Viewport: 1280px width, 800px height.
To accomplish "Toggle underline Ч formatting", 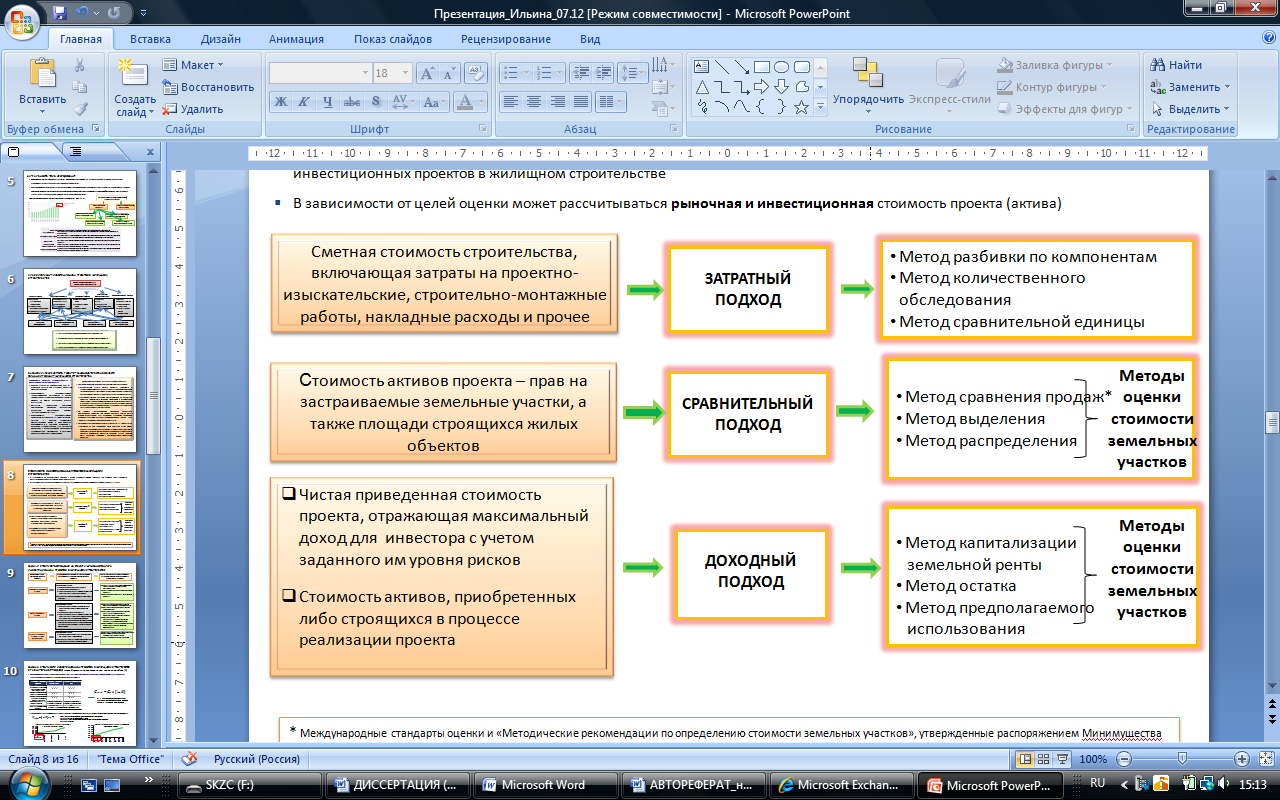I will (327, 102).
